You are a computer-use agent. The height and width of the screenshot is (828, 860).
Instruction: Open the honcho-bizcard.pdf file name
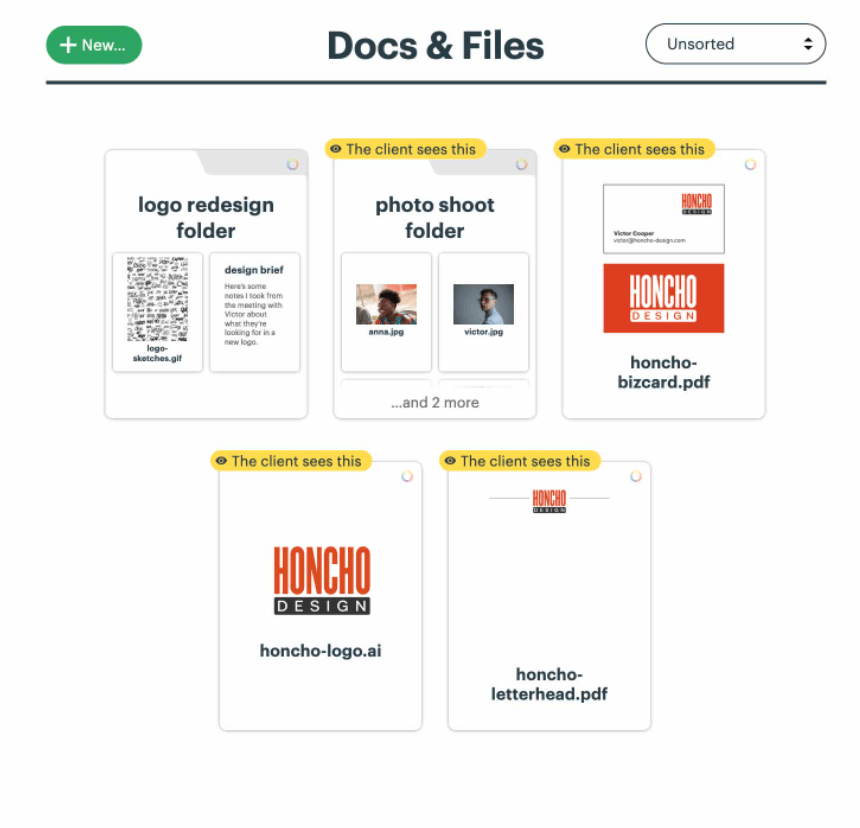pos(664,372)
